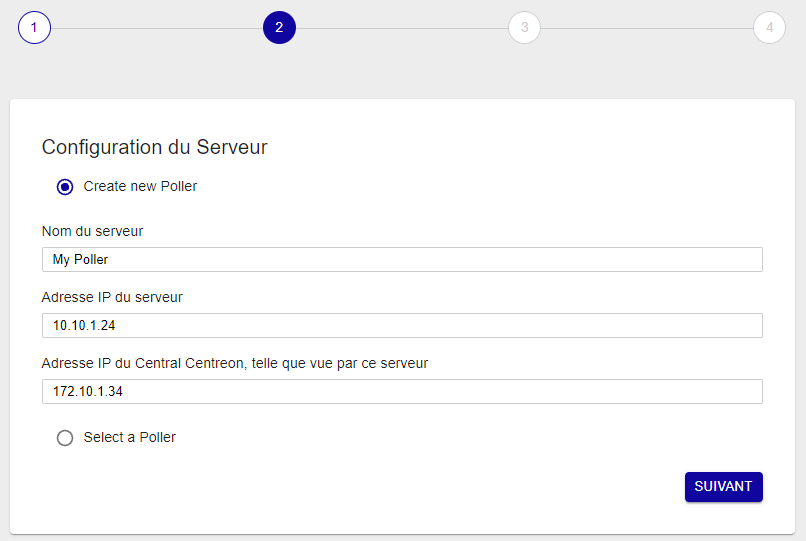Viewport: 806px width, 541px height.
Task: Focus the Nom du serveur input field
Action: tap(402, 260)
